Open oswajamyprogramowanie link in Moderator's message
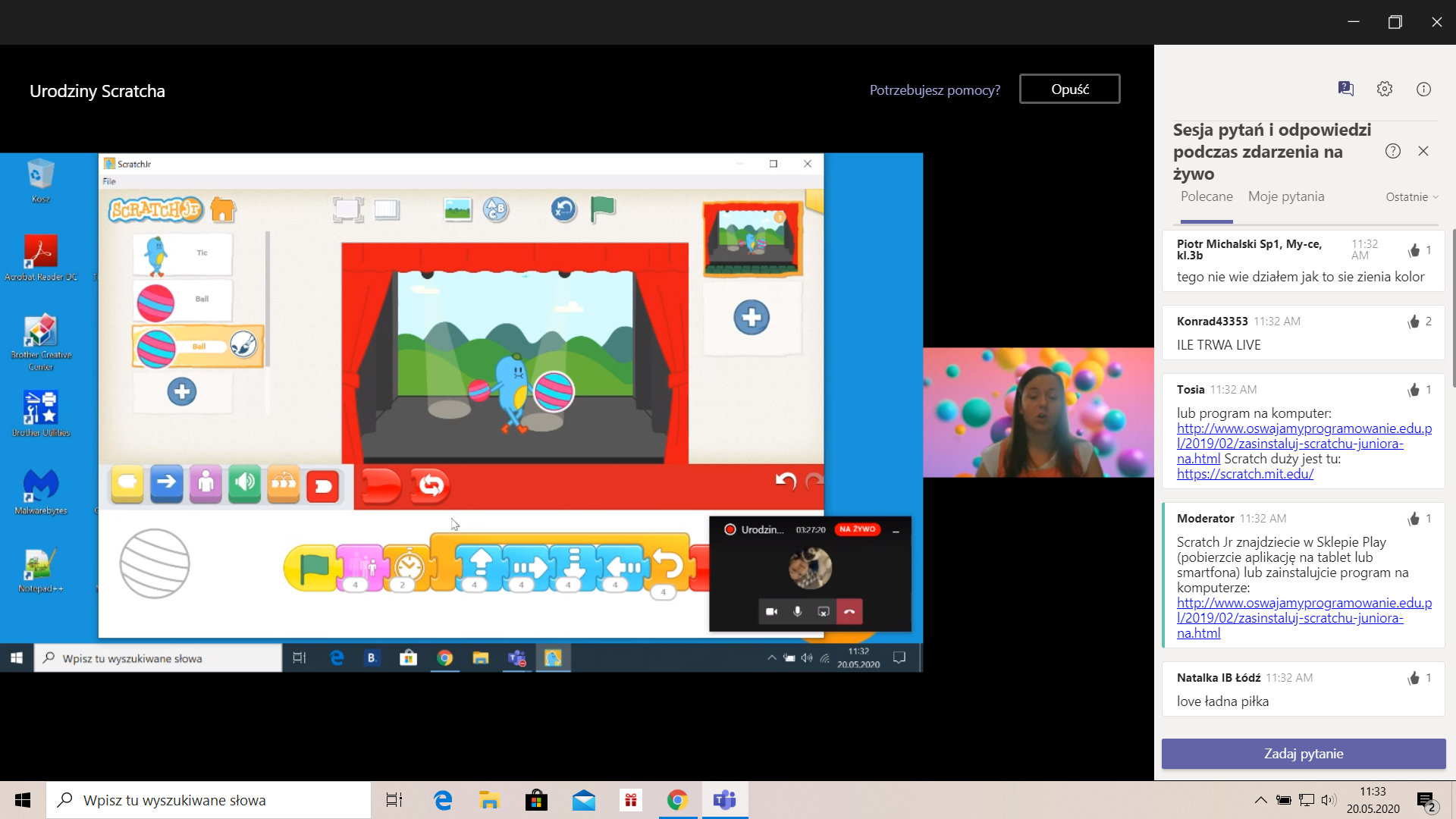This screenshot has height=819, width=1456. [1304, 618]
